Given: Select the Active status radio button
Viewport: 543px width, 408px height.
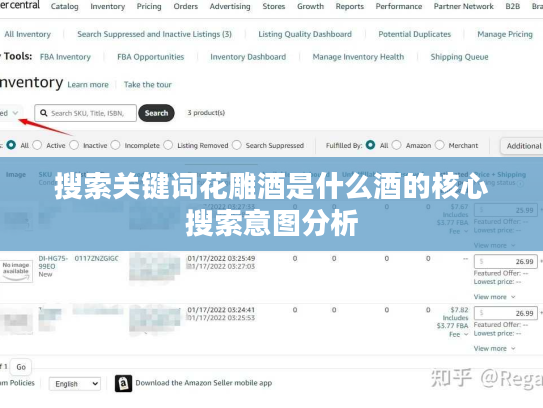Looking at the screenshot, I should coord(37,145).
